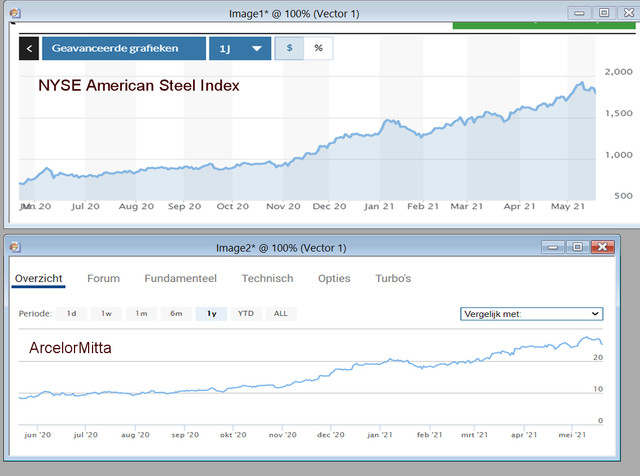
Task: Minimize the Image1 window
Action: point(579,13)
